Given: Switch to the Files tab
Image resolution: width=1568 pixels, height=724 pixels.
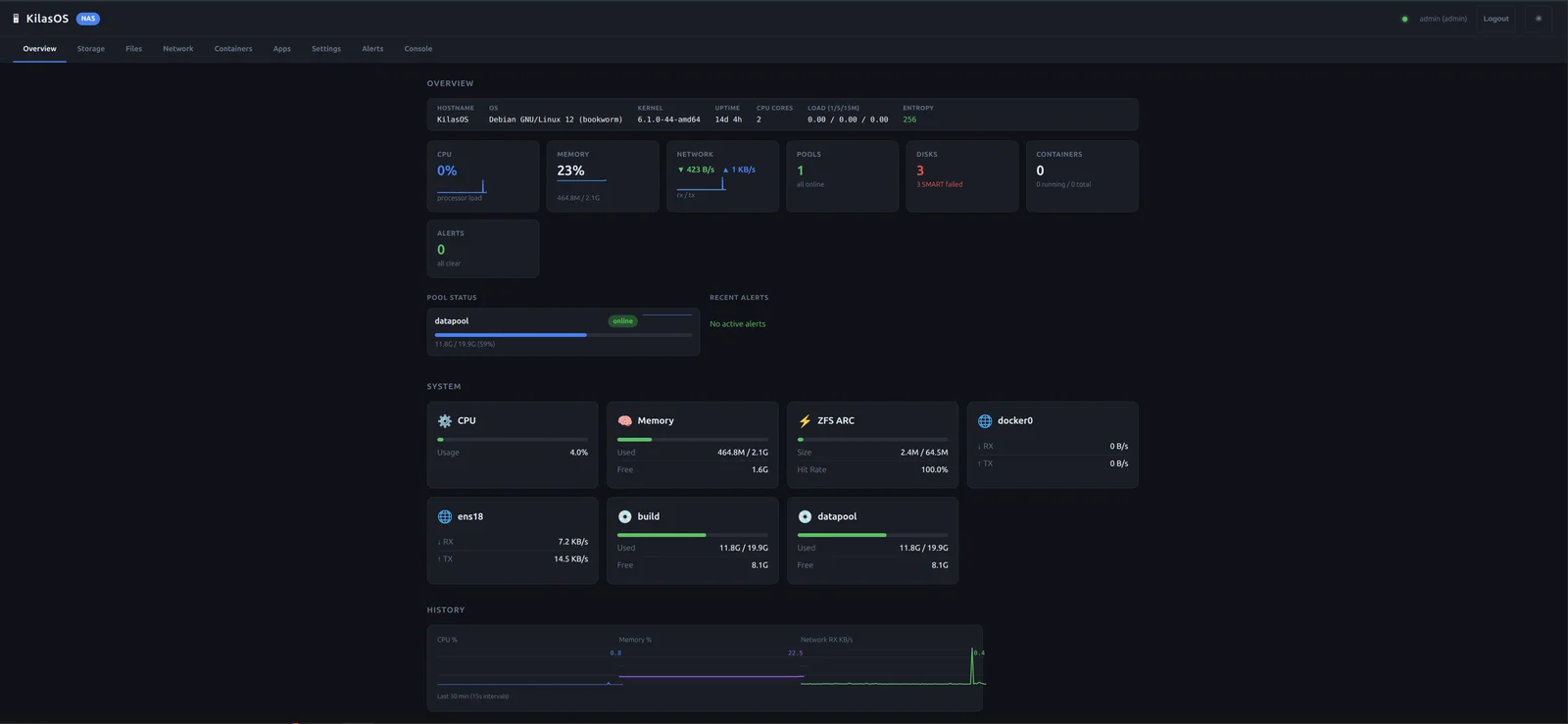Looking at the screenshot, I should coord(133,48).
